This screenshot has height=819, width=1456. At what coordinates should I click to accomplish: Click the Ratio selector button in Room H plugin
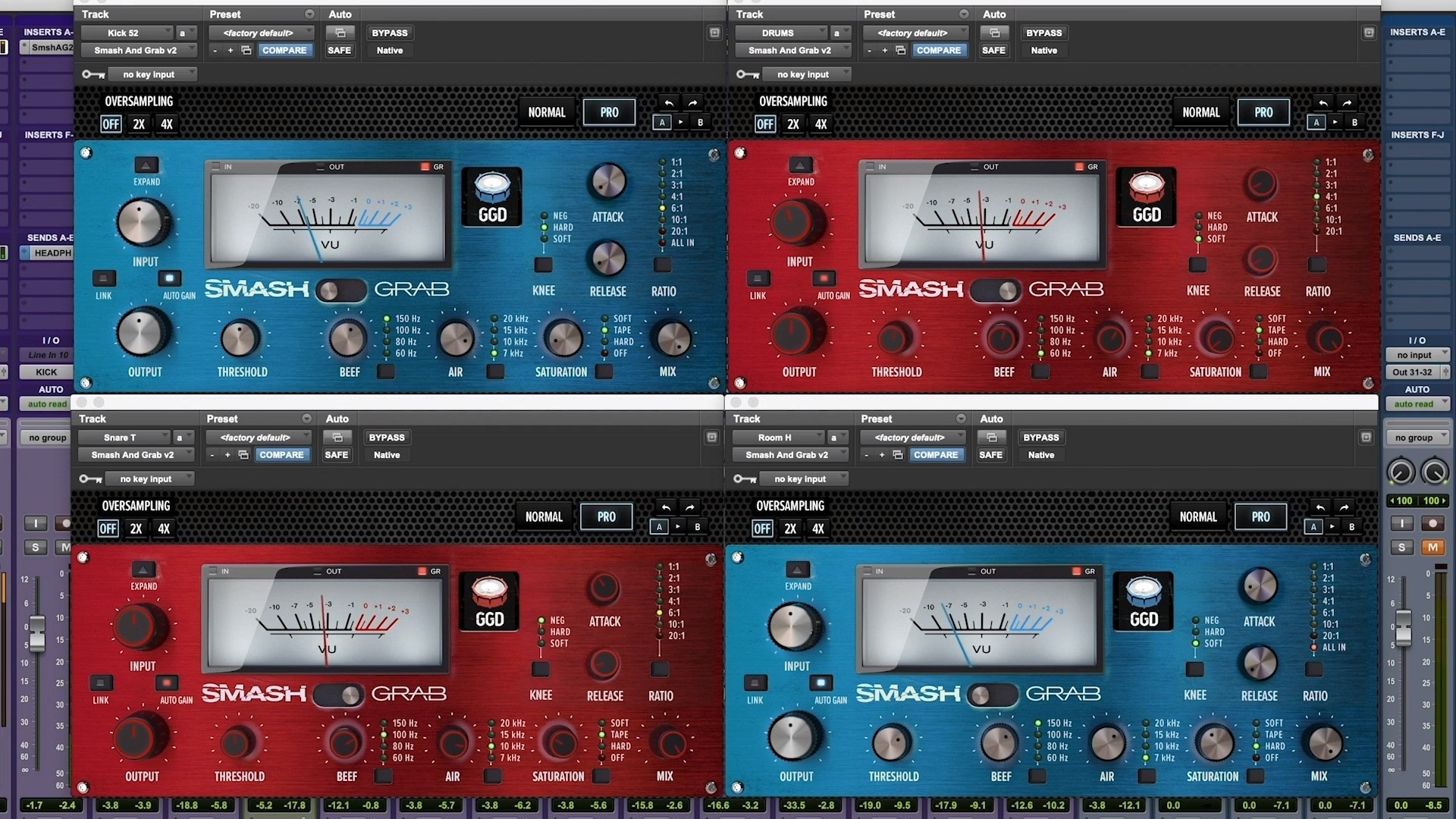click(x=1314, y=669)
